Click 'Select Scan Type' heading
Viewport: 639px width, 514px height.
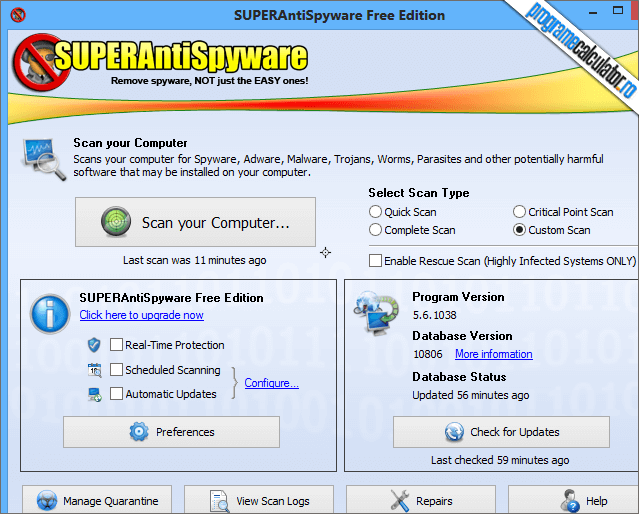pyautogui.click(x=419, y=193)
